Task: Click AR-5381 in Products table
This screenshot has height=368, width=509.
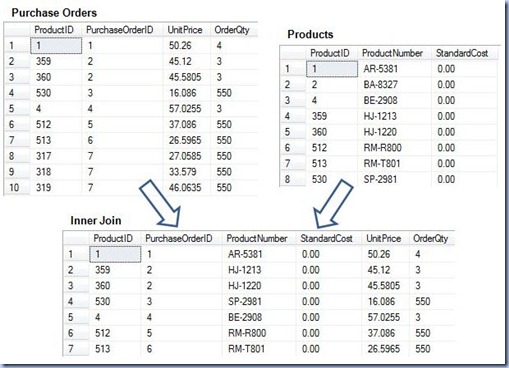Action: 381,69
